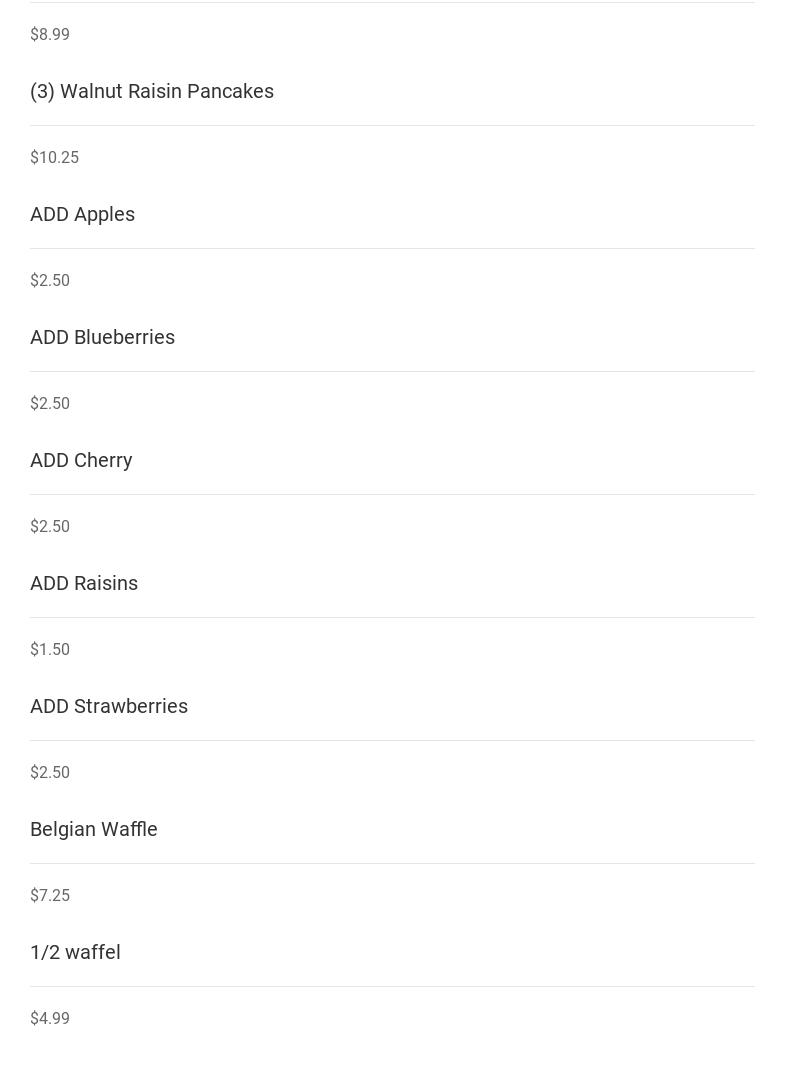Click the divider line below ADD Raisins

tap(392, 618)
